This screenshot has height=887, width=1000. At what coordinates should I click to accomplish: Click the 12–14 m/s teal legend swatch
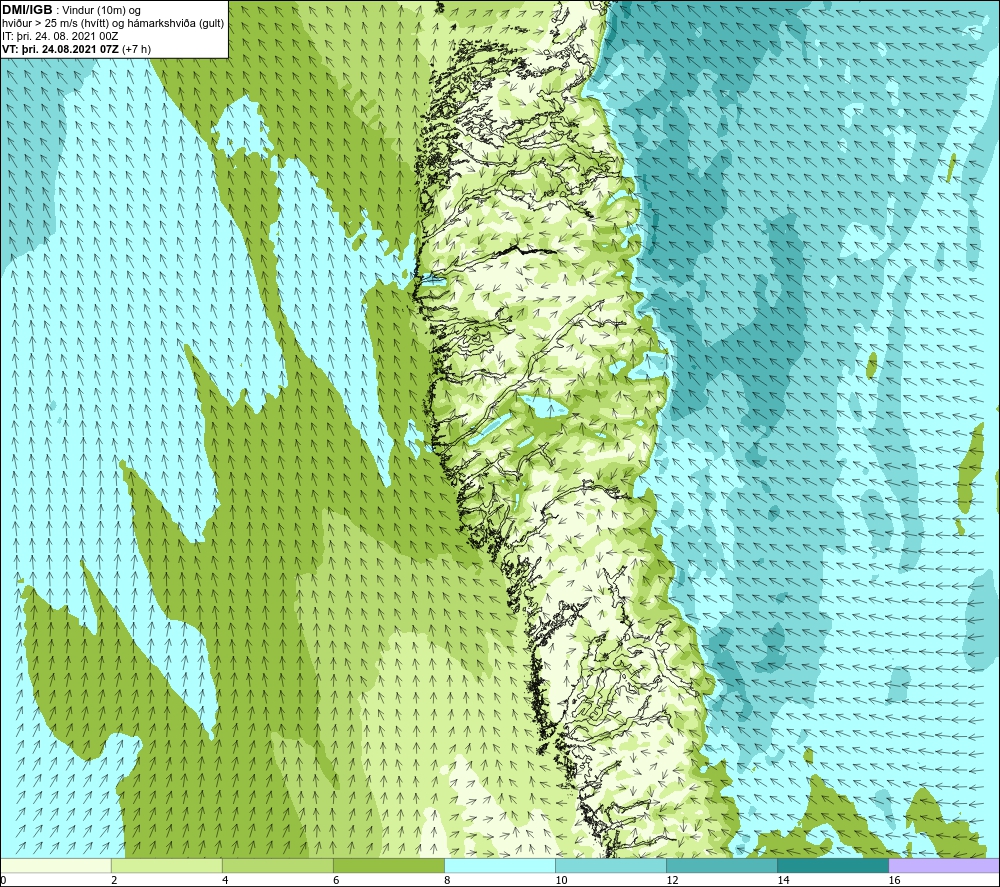click(x=721, y=865)
